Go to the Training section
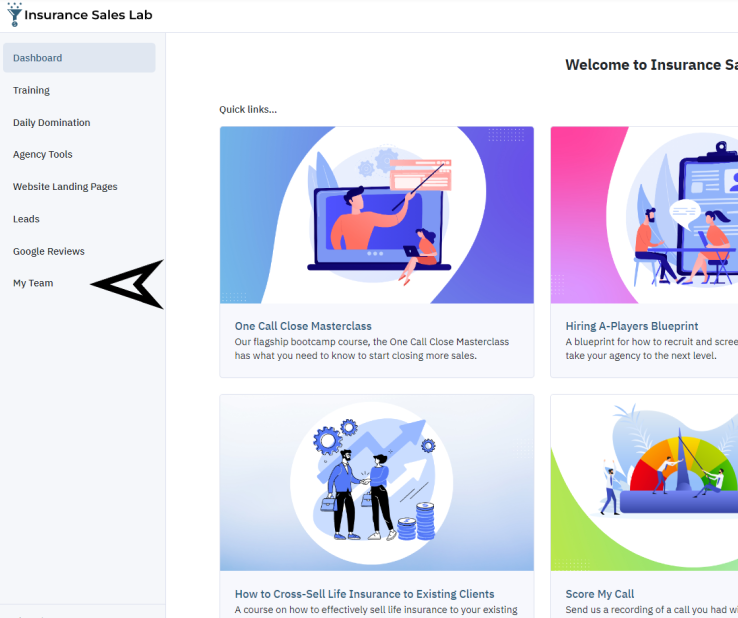Screen dimensions: 738x618 pyautogui.click(x=31, y=90)
